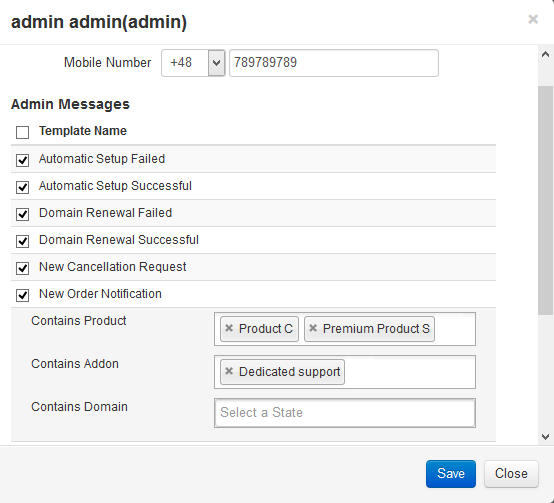The image size is (554, 503).
Task: Click the Template Name column header
Action: (83, 131)
